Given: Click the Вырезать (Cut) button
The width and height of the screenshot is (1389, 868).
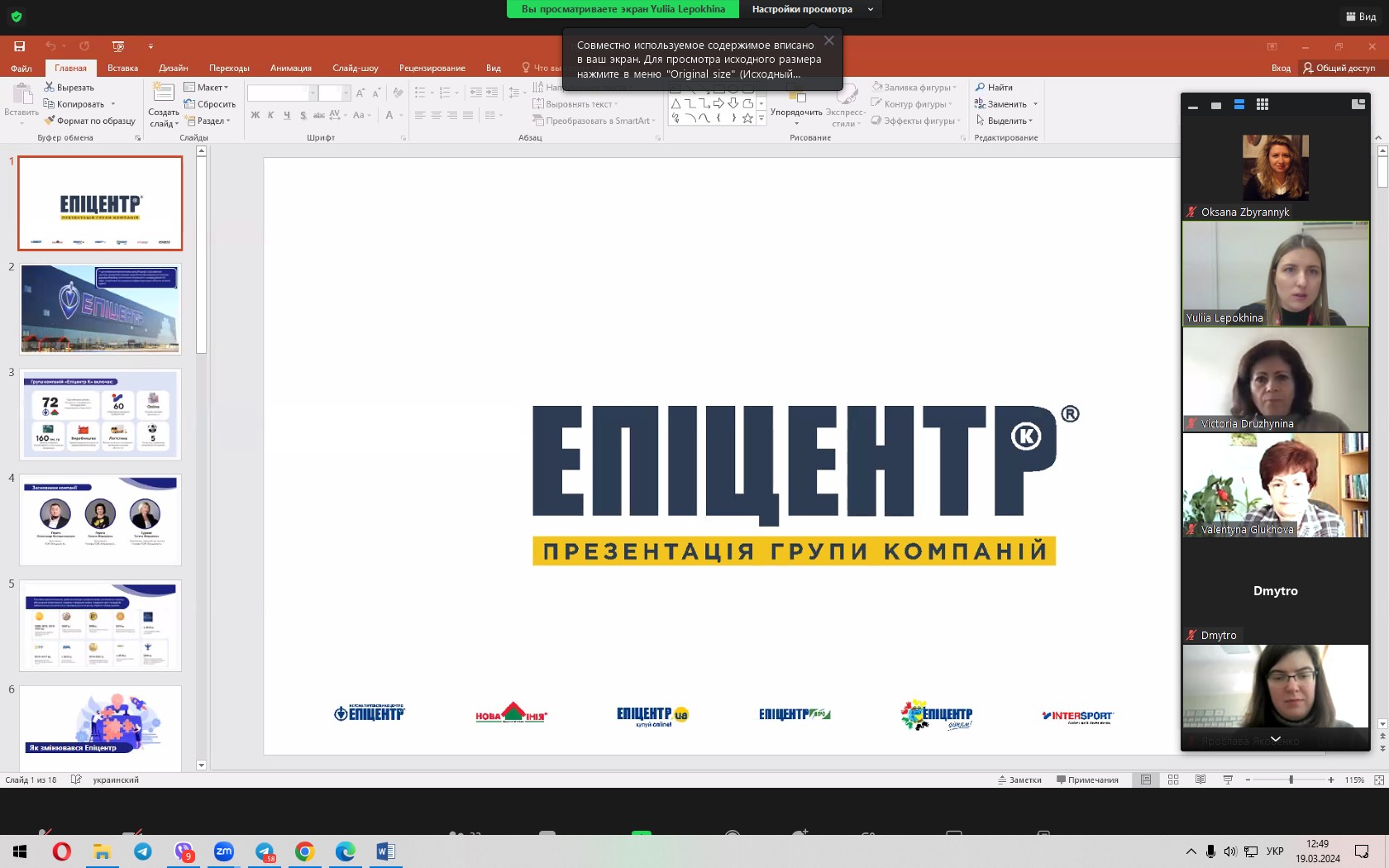Looking at the screenshot, I should click(69, 87).
